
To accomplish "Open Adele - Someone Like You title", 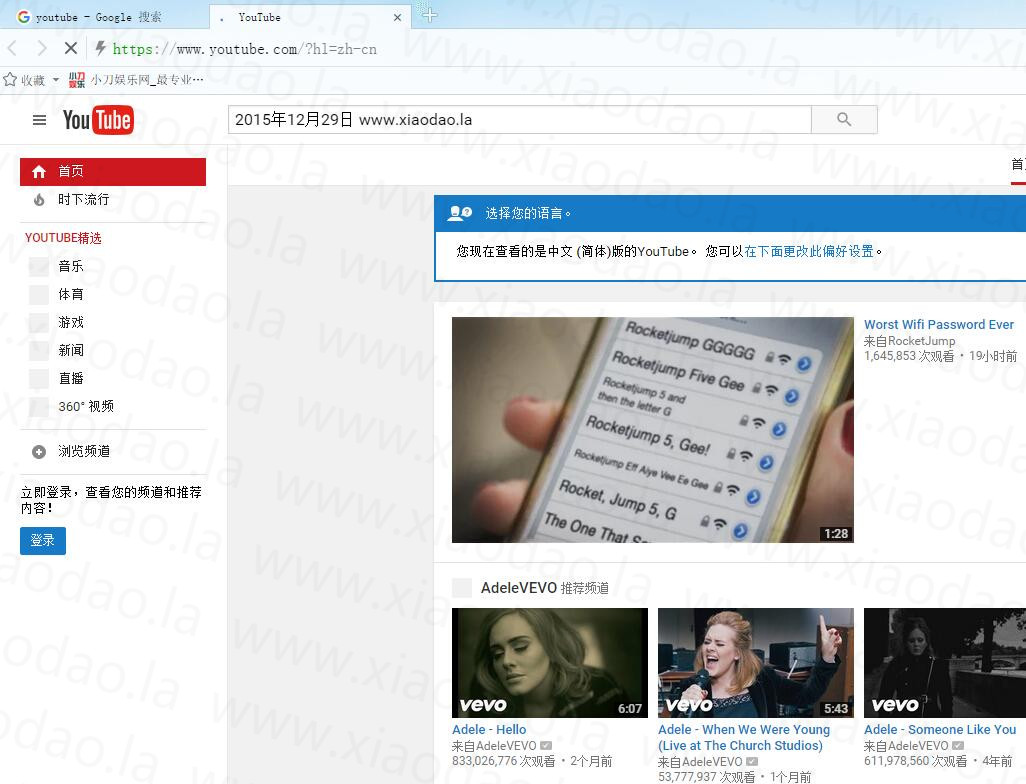I will (x=940, y=730).
